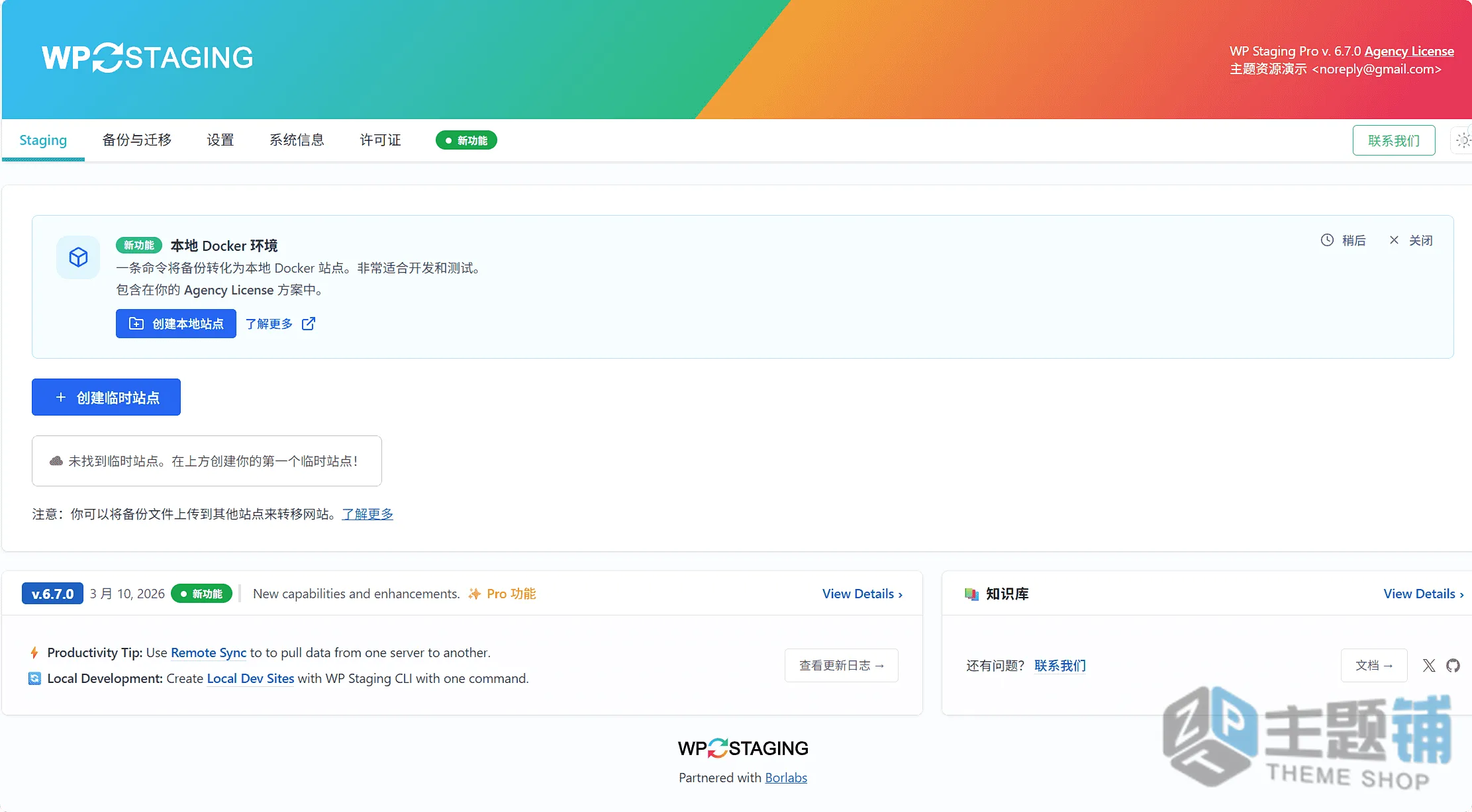This screenshot has height=812, width=1472.
Task: Click the Docker cube icon in the banner
Action: (x=78, y=257)
